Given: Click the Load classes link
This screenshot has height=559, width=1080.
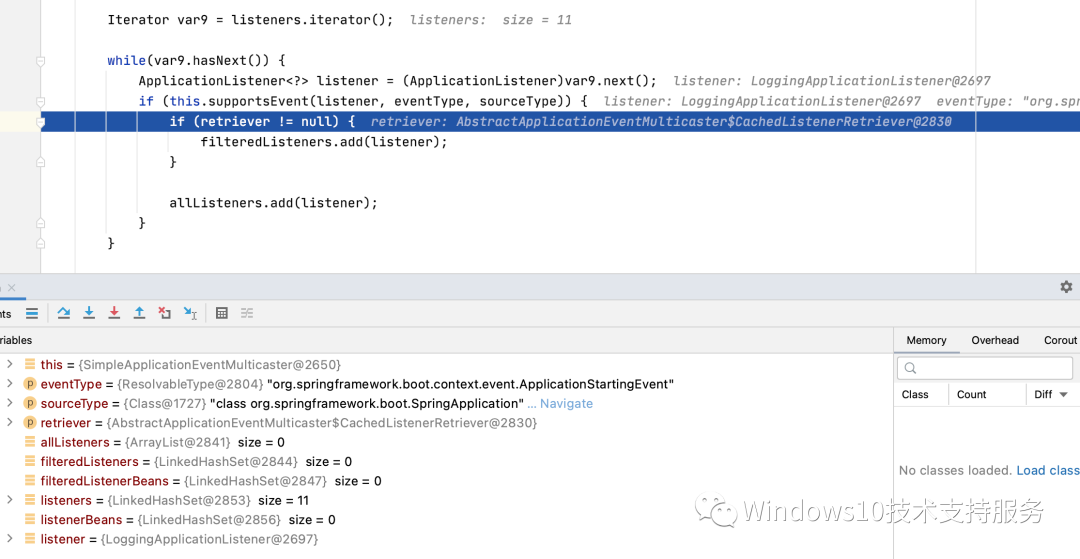Looking at the screenshot, I should tap(1048, 470).
